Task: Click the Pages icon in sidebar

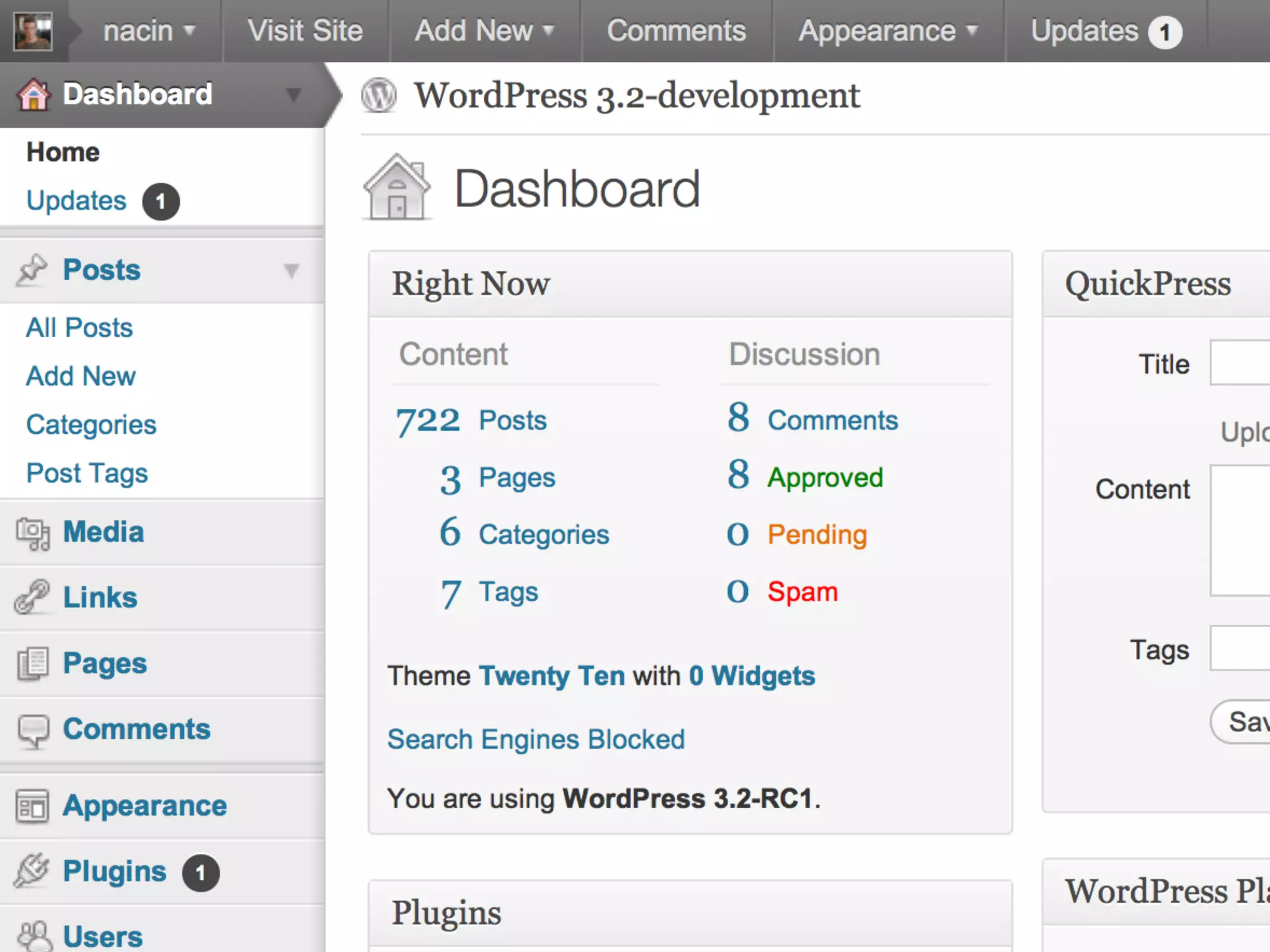Action: (x=32, y=663)
